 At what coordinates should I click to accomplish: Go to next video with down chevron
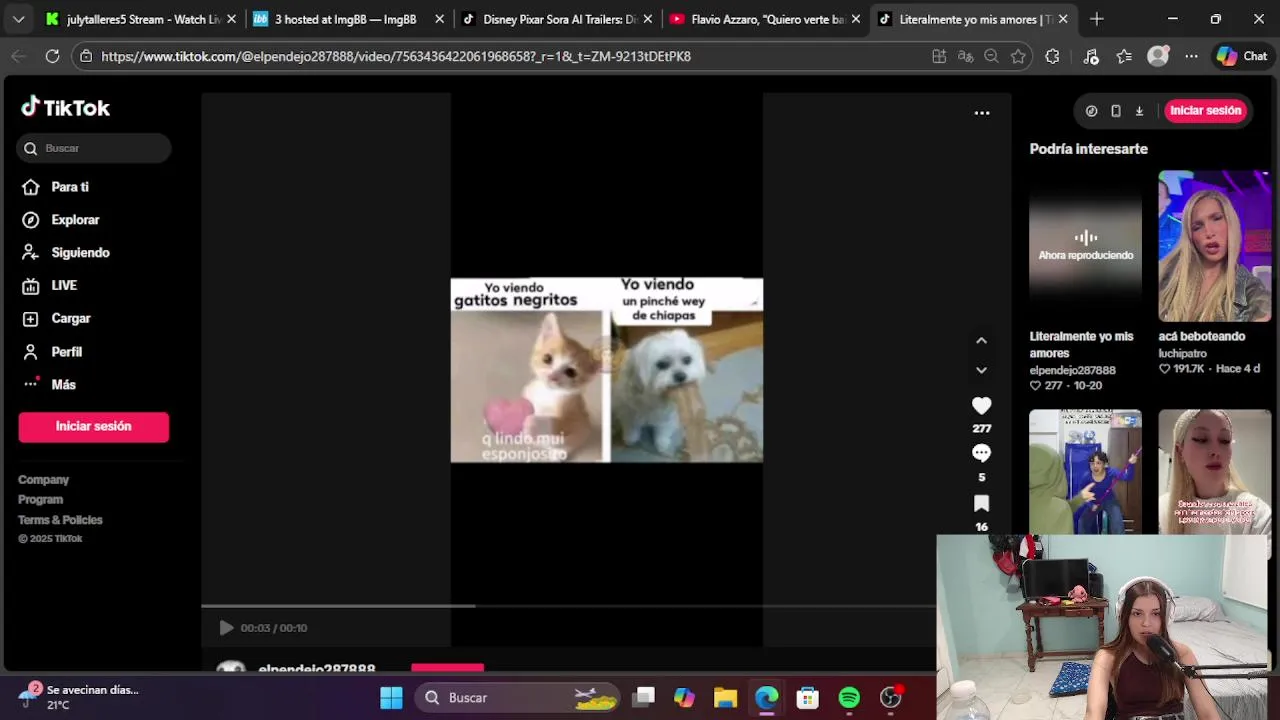[x=981, y=370]
